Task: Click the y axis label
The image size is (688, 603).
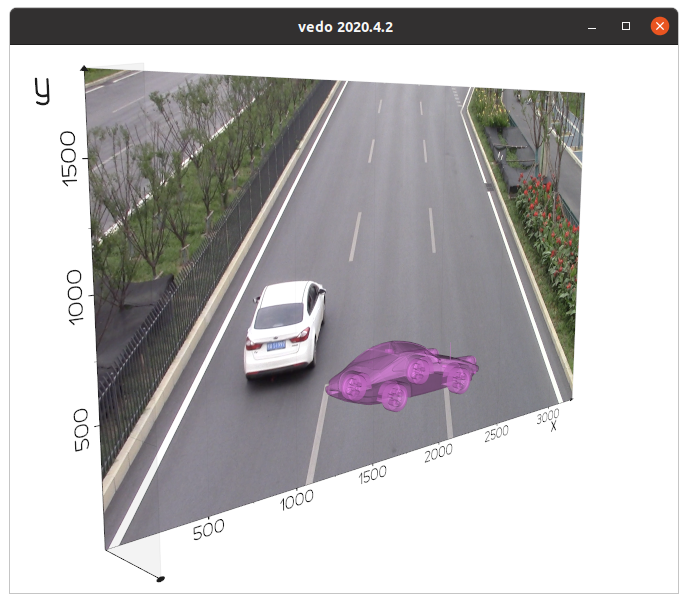Action: click(x=43, y=91)
